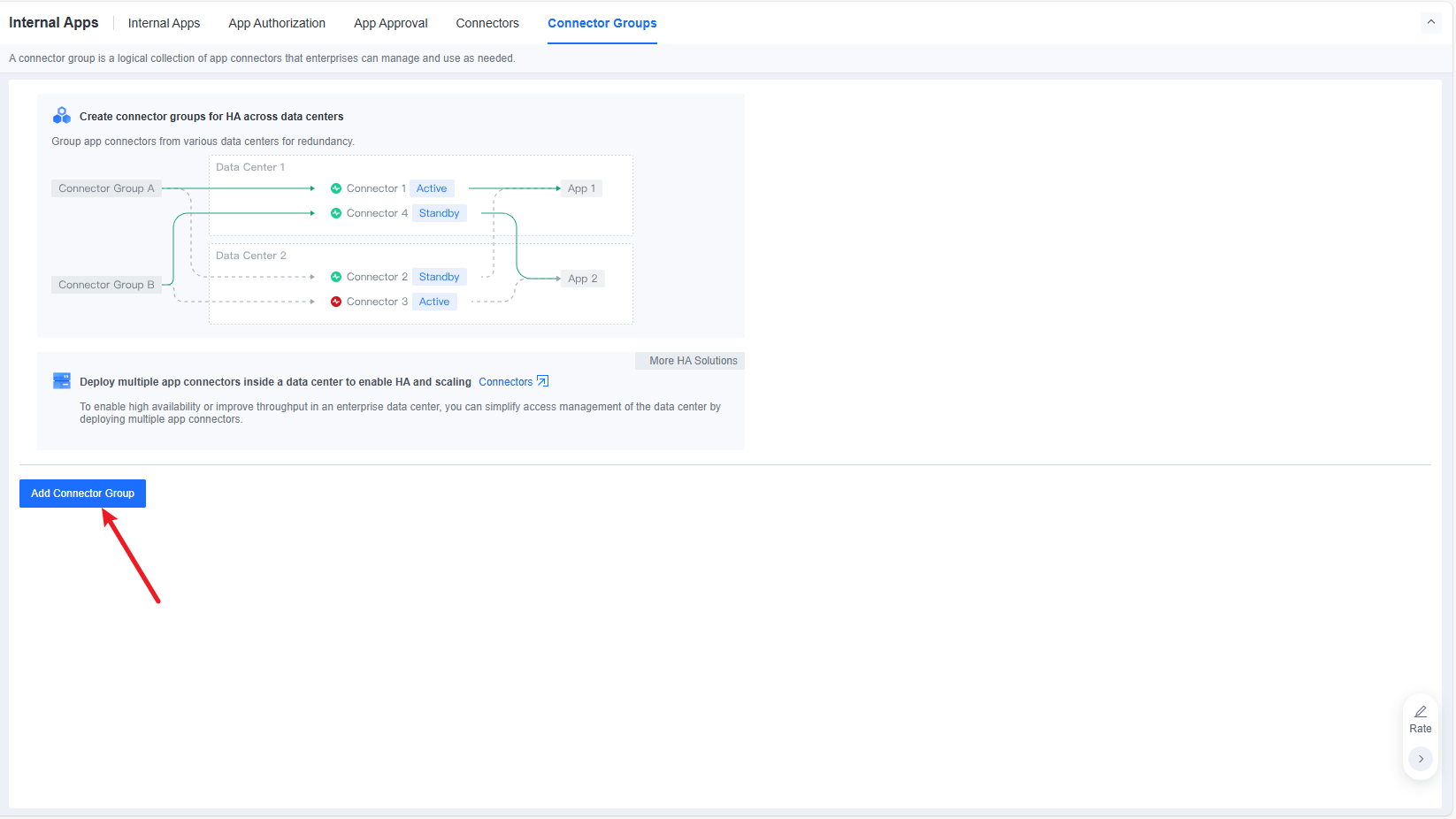
Task: Click the Standby tag of Connector 4
Action: click(439, 213)
